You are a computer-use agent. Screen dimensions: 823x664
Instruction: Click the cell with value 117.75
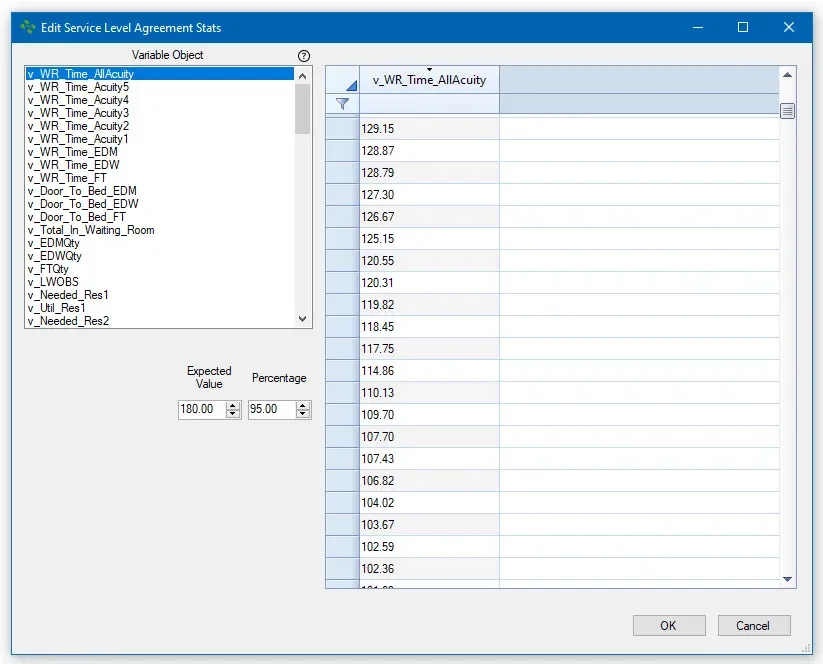point(429,349)
